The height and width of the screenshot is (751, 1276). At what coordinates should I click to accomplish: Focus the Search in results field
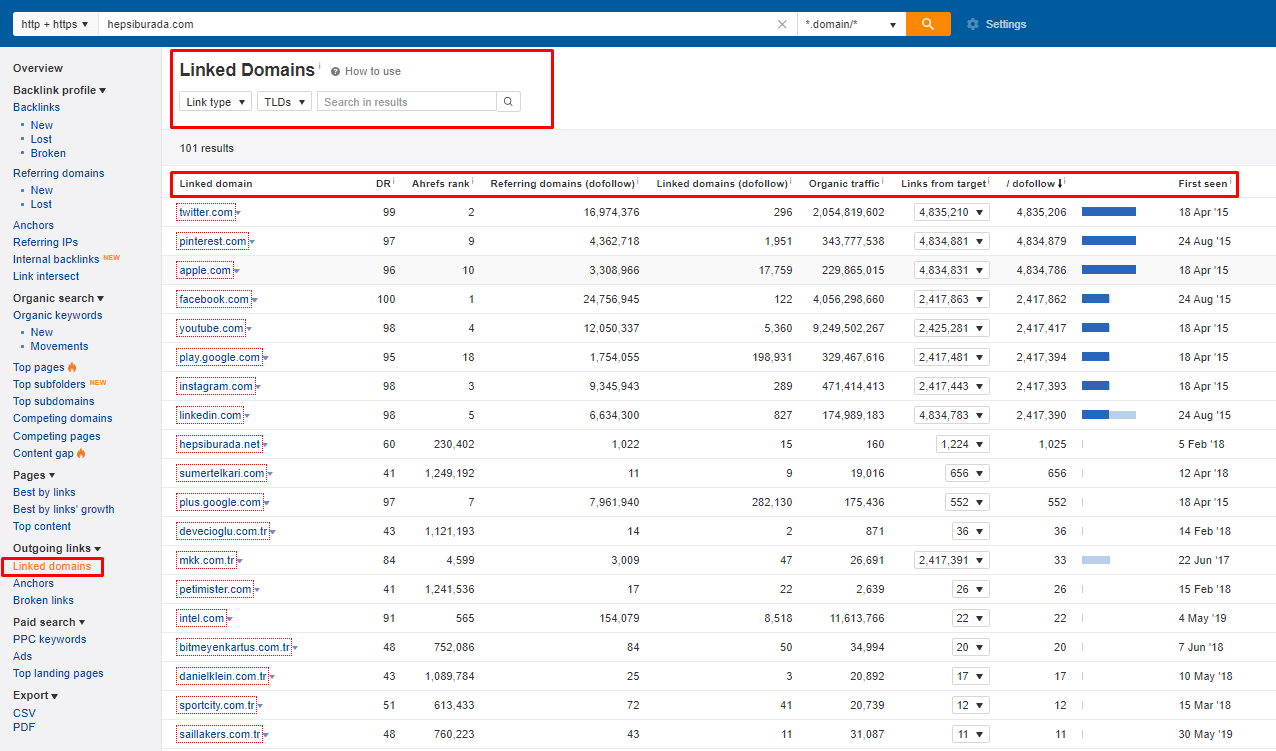(x=406, y=102)
